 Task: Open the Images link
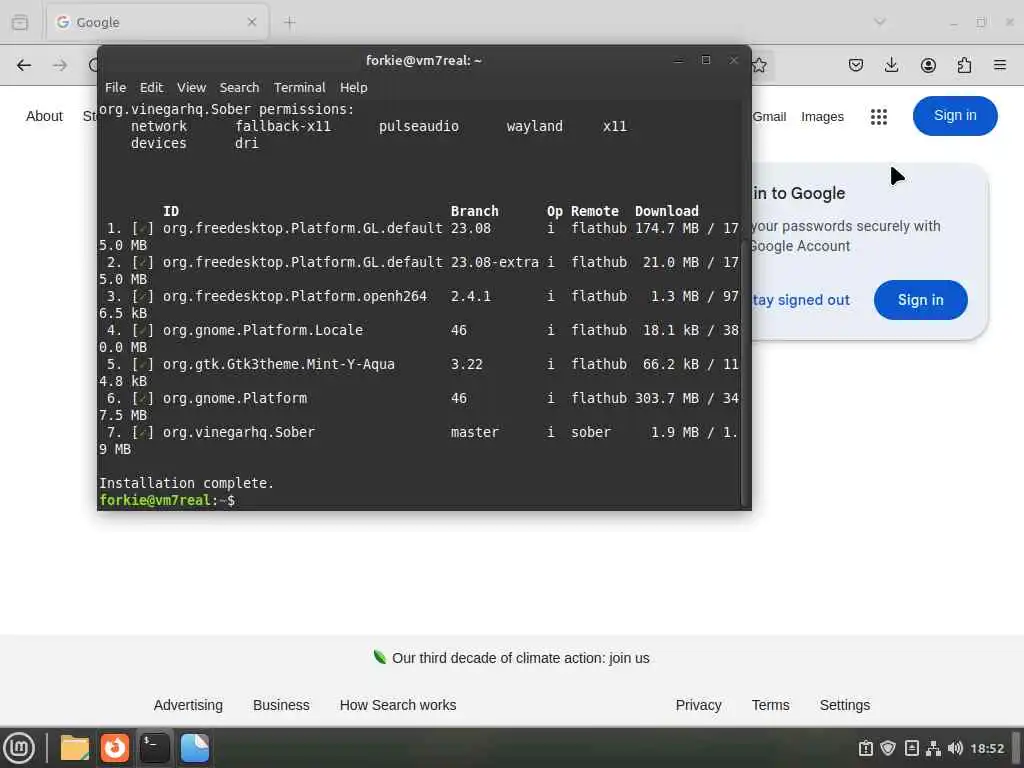(822, 116)
